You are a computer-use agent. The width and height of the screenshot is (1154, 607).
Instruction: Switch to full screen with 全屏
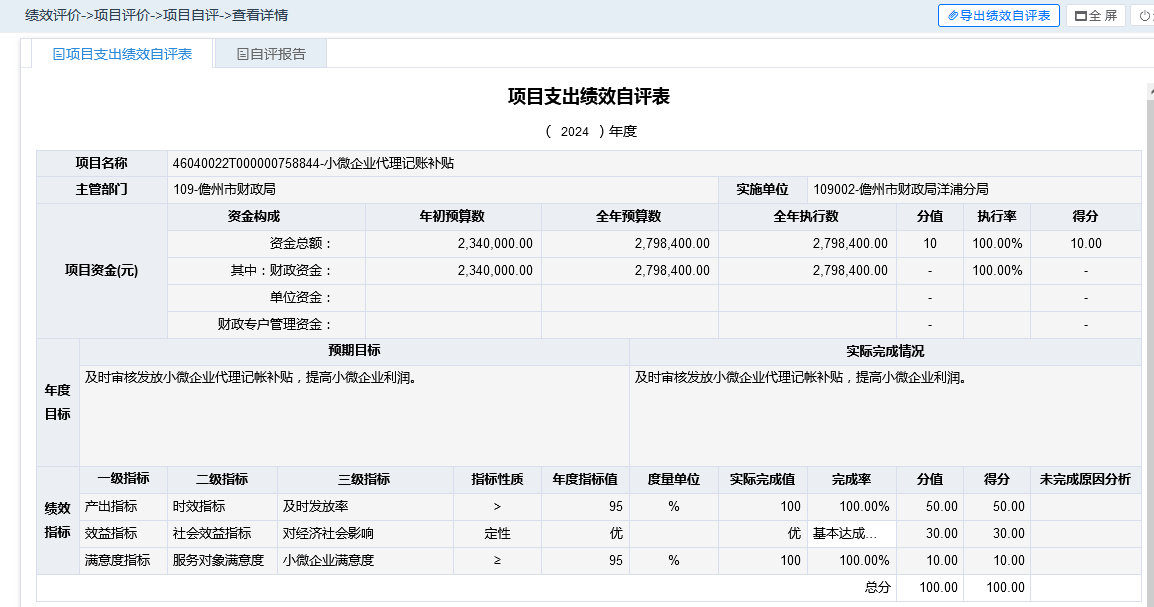pos(1096,16)
